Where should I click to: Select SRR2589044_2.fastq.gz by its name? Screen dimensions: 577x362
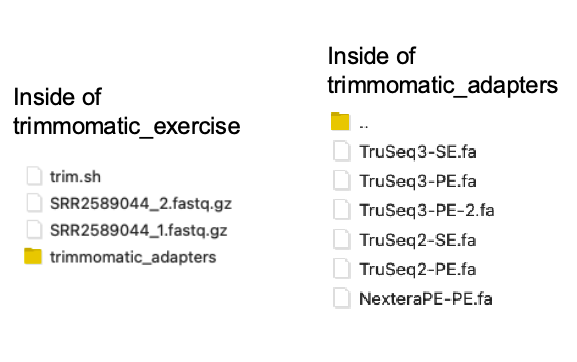[x=141, y=203]
